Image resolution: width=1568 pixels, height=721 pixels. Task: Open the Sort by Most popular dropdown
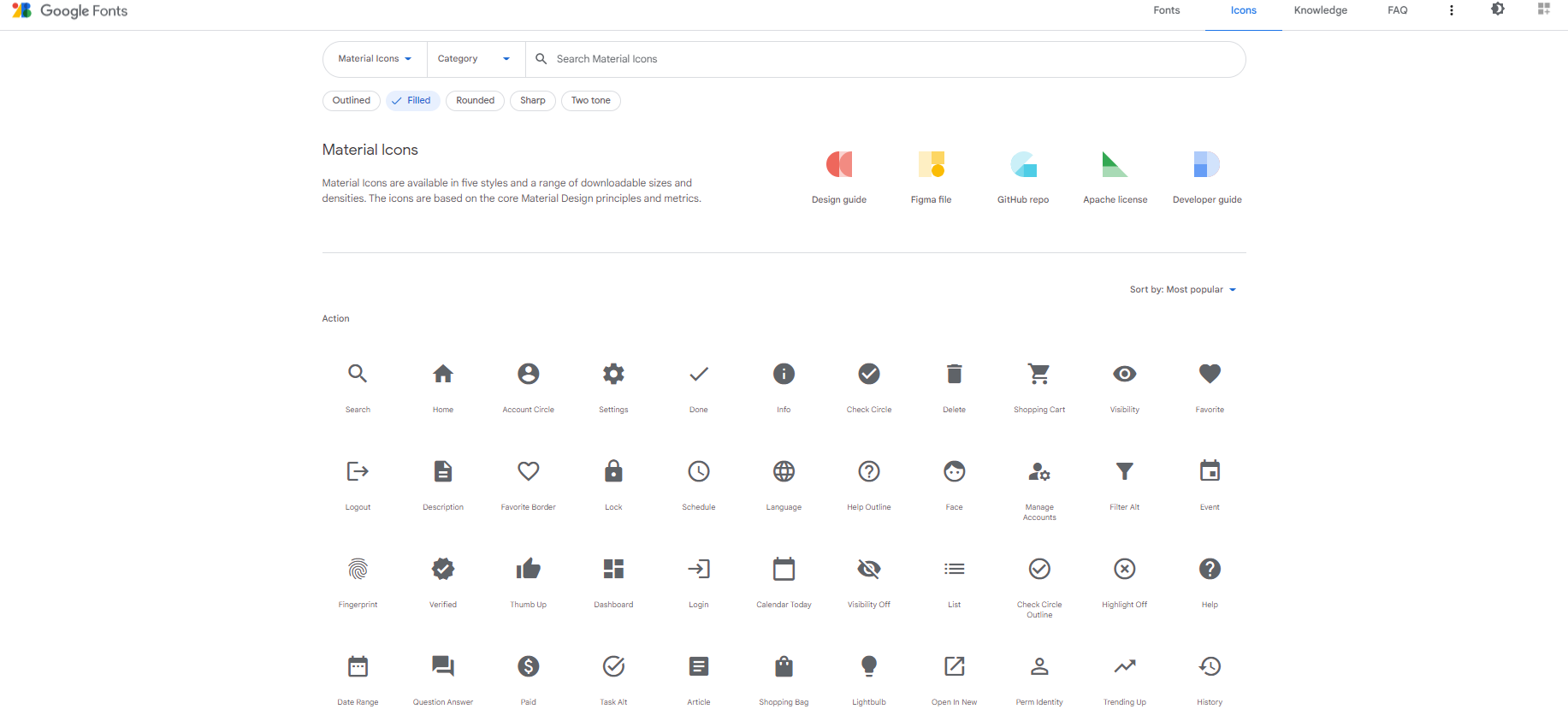1183,290
